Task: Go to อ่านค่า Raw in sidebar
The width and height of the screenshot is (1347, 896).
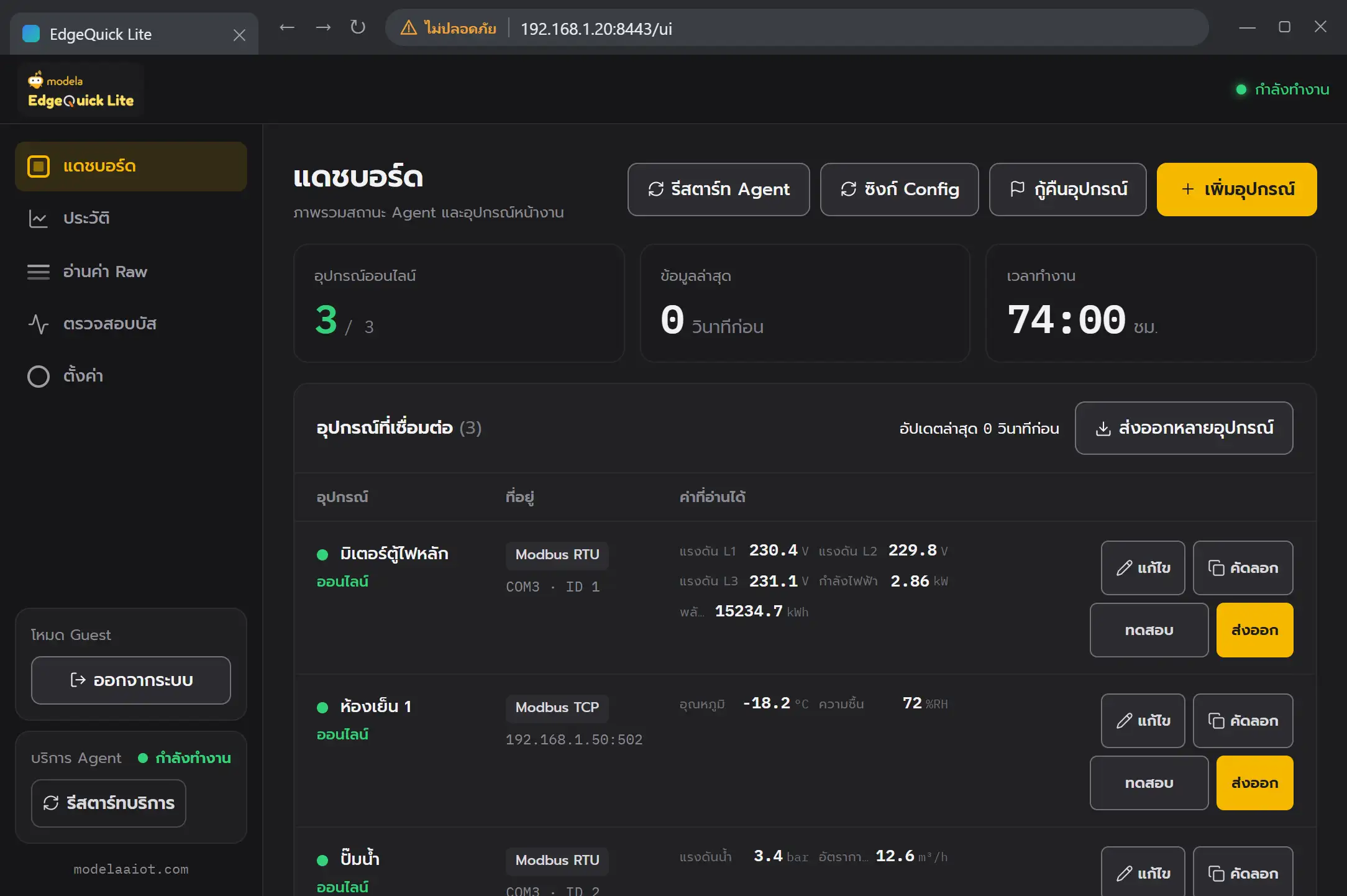Action: tap(131, 272)
